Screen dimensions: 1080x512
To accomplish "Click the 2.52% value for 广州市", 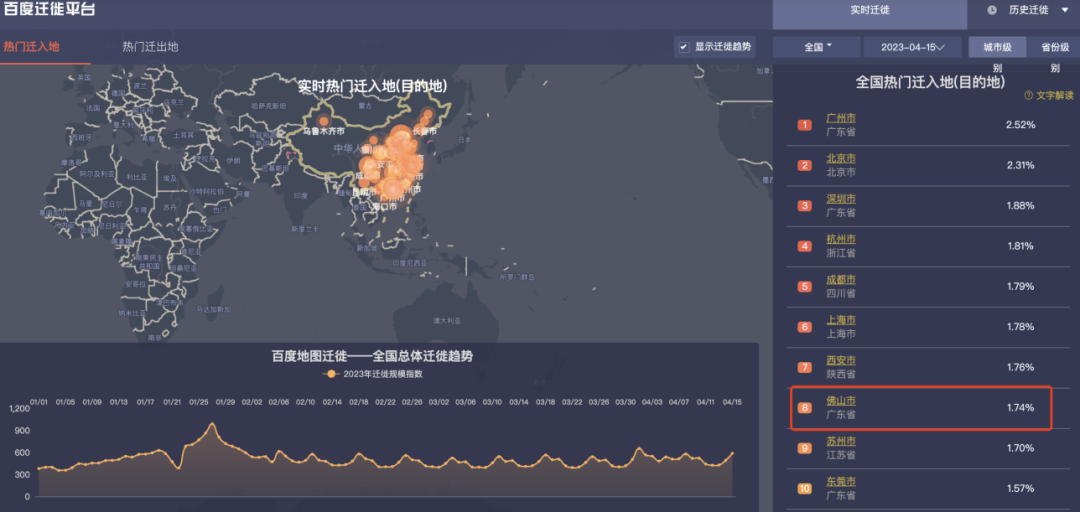I will coord(1020,125).
